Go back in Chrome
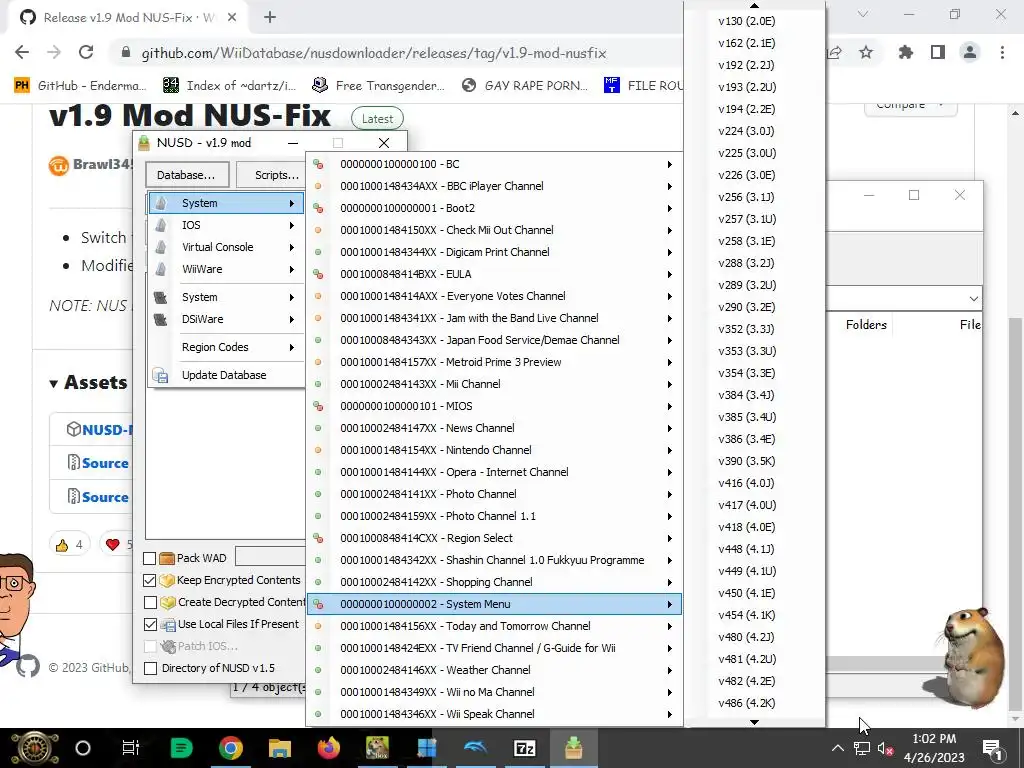This screenshot has height=768, width=1024. pos(22,52)
